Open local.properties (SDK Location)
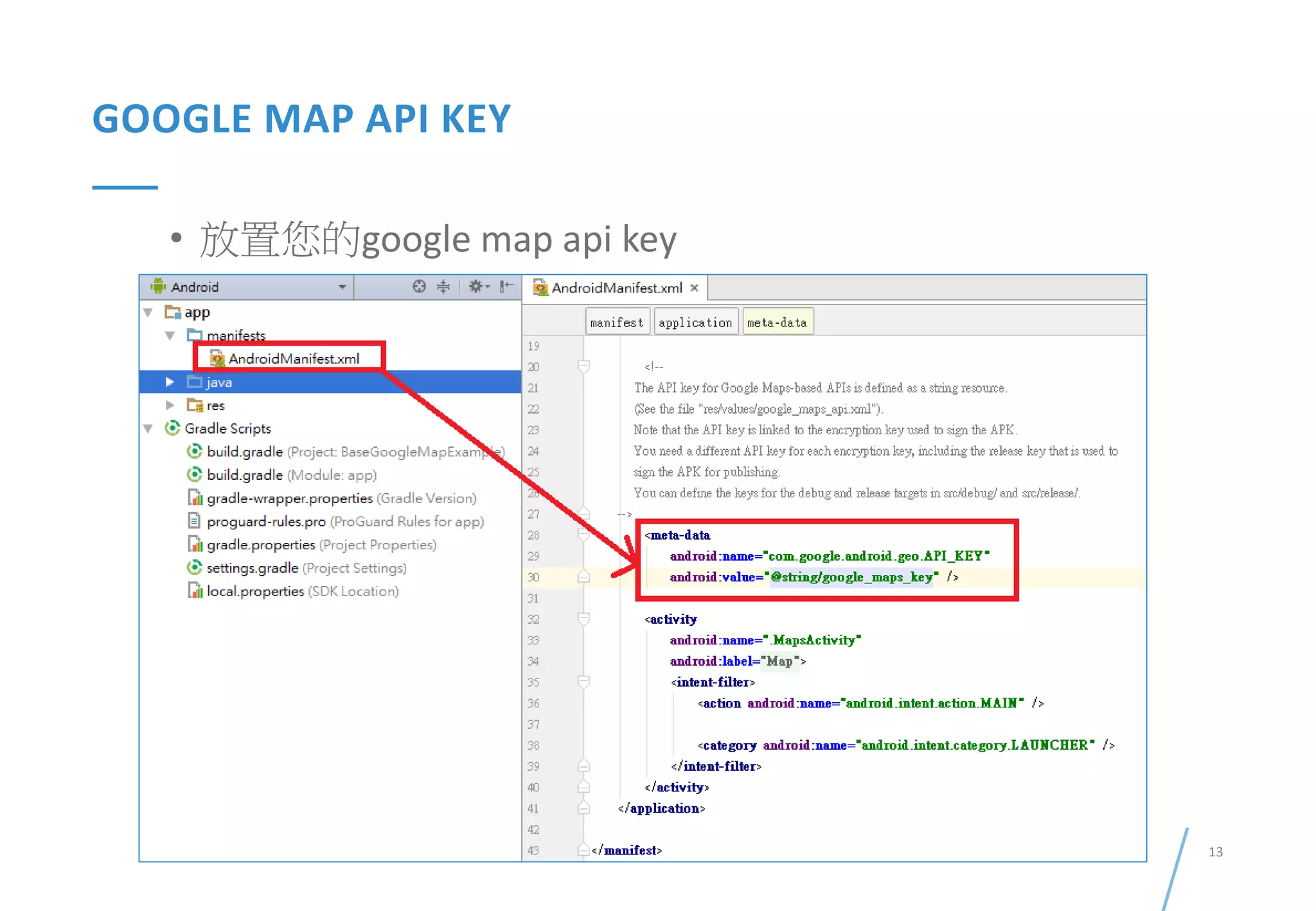 coord(302,591)
